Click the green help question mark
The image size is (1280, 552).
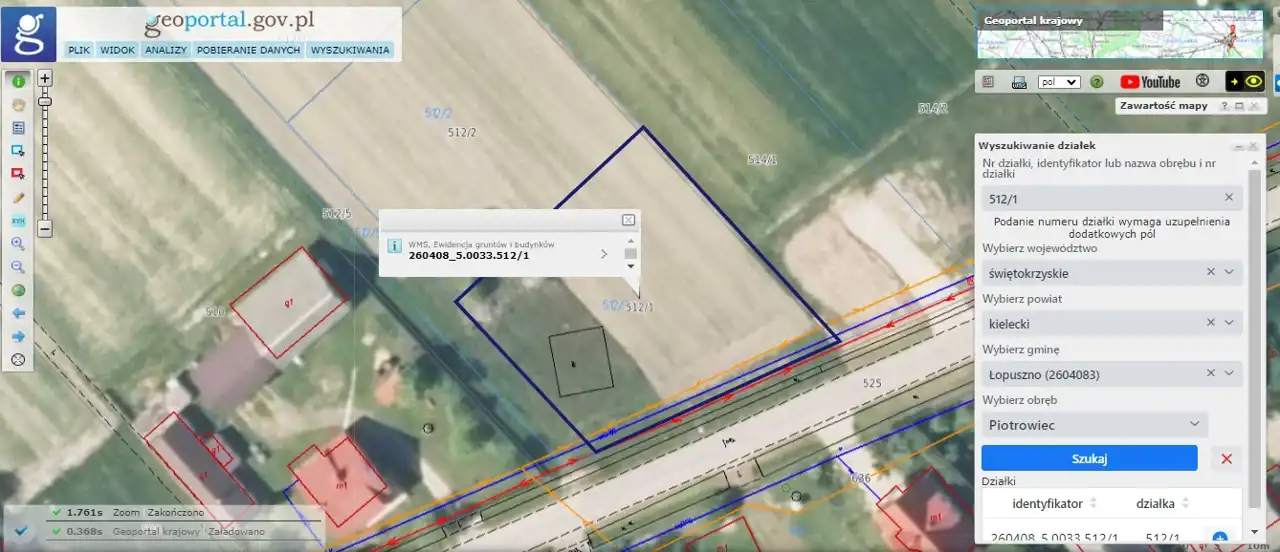click(x=1097, y=82)
